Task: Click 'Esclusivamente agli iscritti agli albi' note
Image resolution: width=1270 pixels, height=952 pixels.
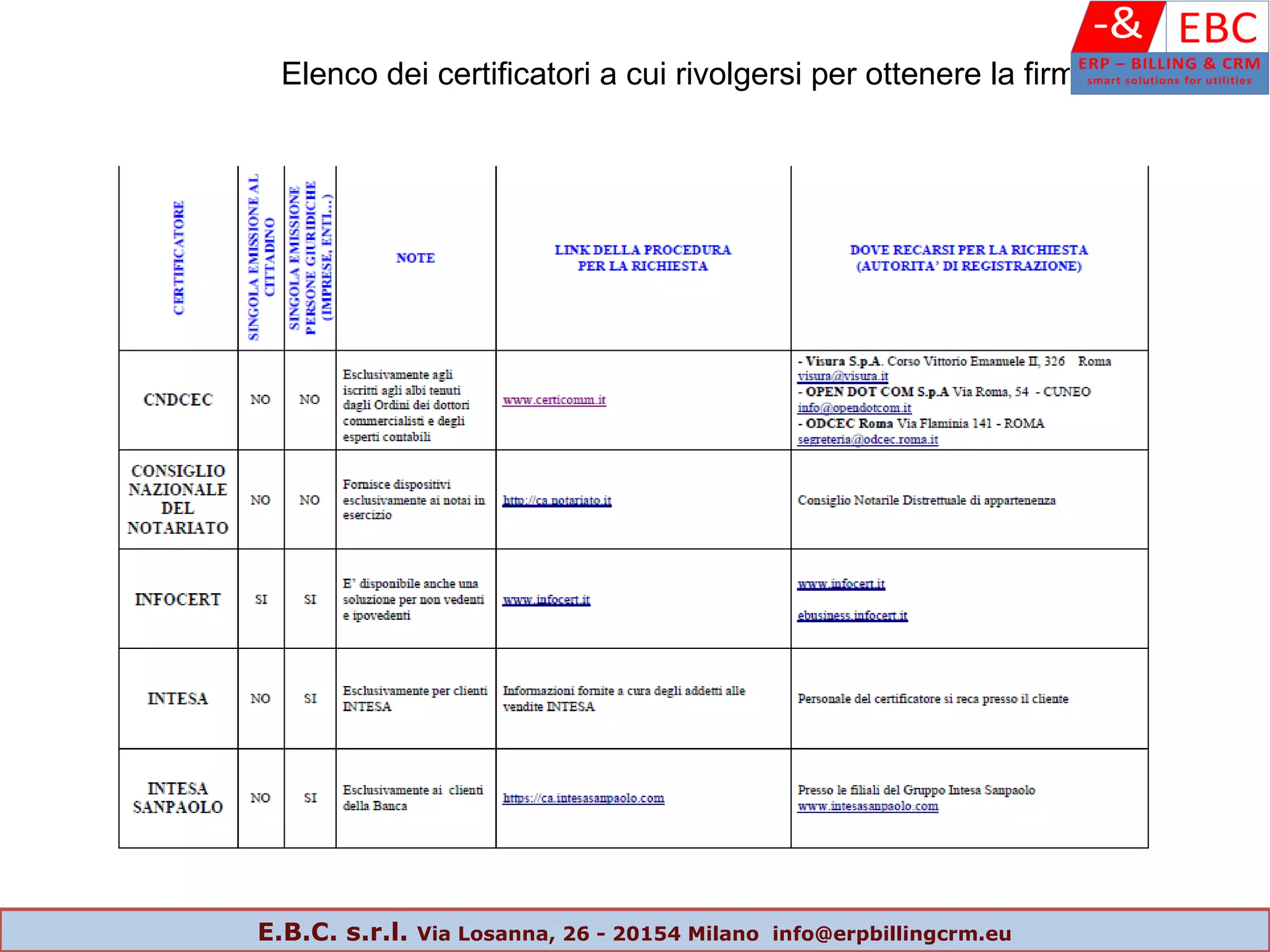Action: coord(406,406)
